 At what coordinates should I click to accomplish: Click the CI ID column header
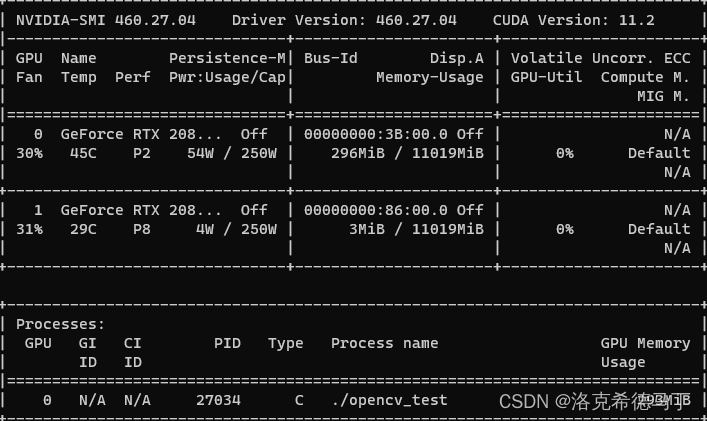click(133, 353)
